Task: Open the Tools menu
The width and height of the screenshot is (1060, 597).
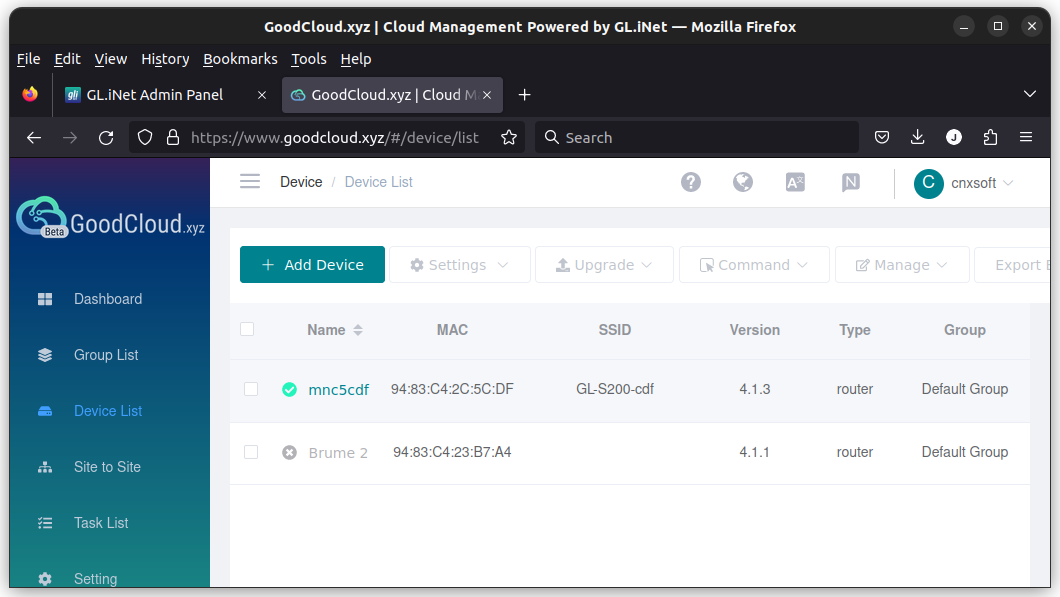Action: [309, 59]
